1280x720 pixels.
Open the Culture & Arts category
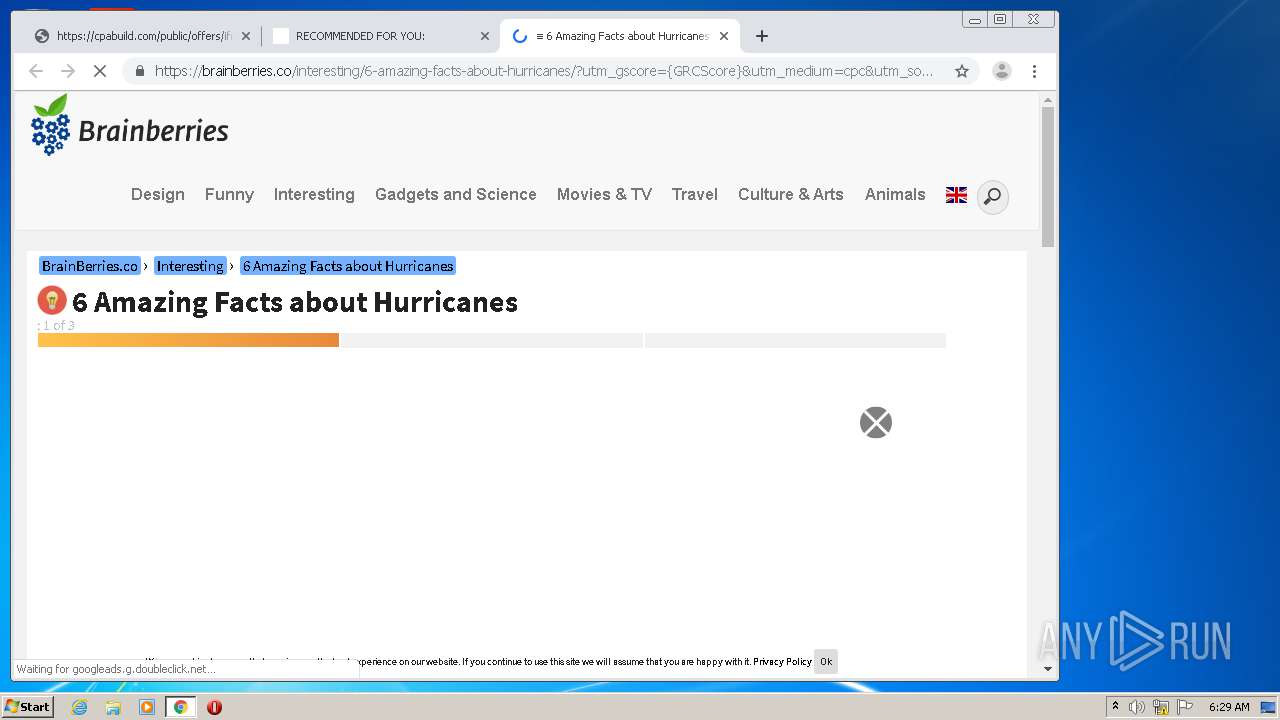tap(791, 195)
